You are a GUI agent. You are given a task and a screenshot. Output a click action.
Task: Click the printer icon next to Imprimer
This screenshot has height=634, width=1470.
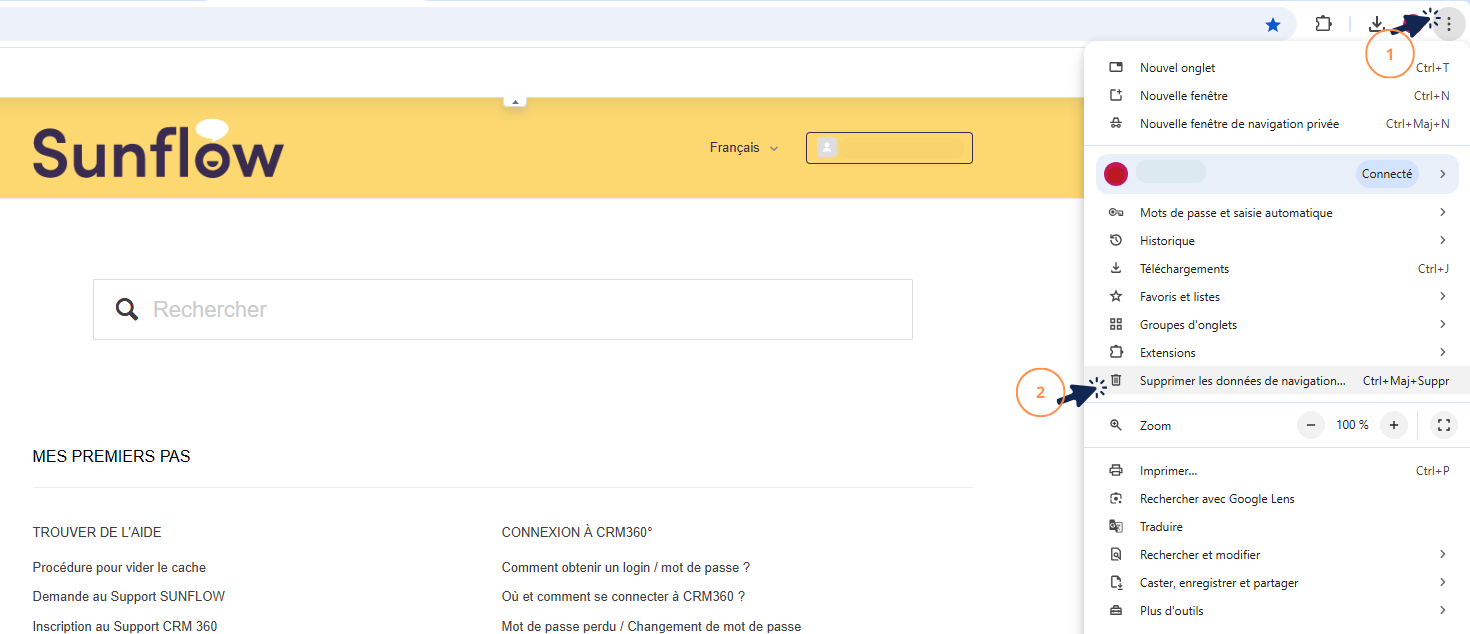point(1116,470)
